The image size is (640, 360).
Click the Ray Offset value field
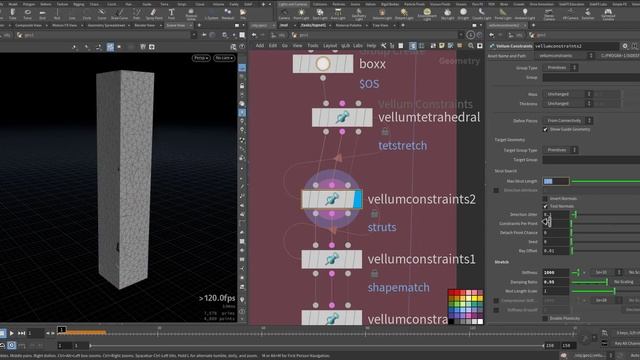point(556,251)
